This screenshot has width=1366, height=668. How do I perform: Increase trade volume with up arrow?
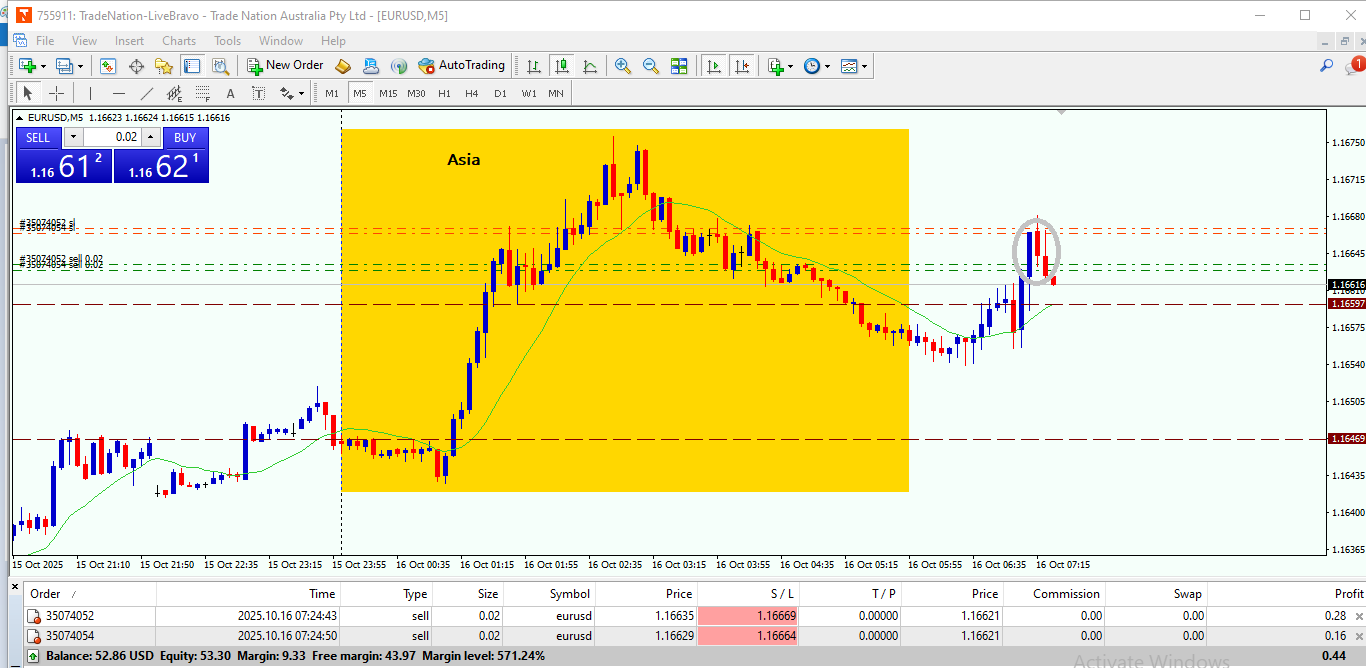[150, 137]
